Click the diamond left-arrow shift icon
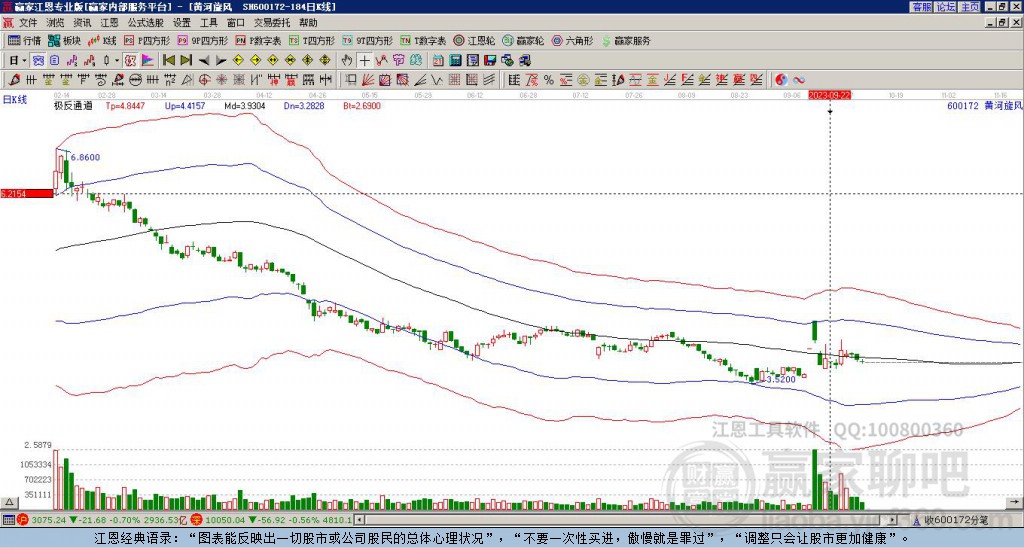This screenshot has height=548, width=1024. (x=238, y=60)
